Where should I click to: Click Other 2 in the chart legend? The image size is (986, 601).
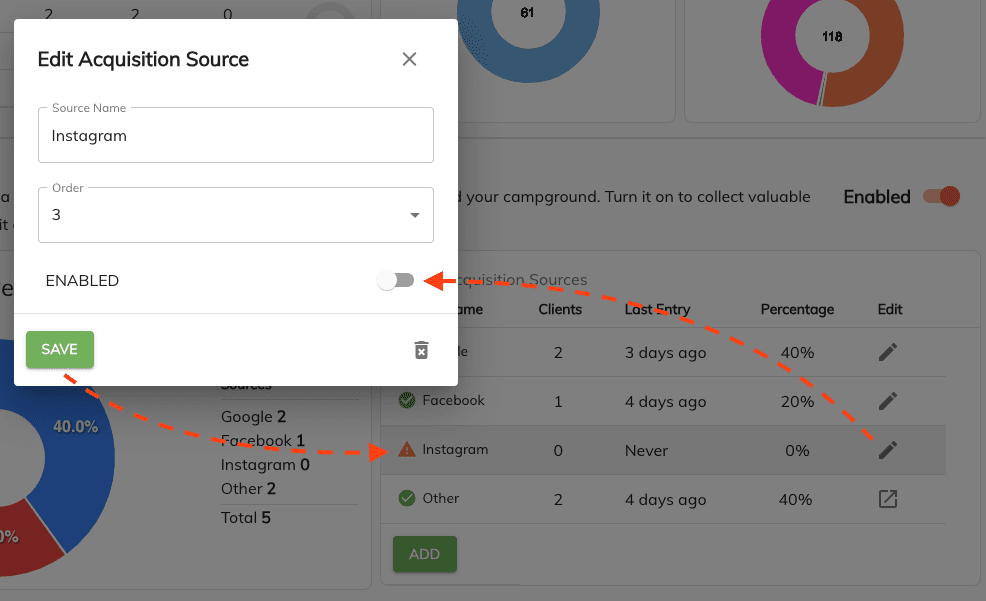tap(248, 489)
